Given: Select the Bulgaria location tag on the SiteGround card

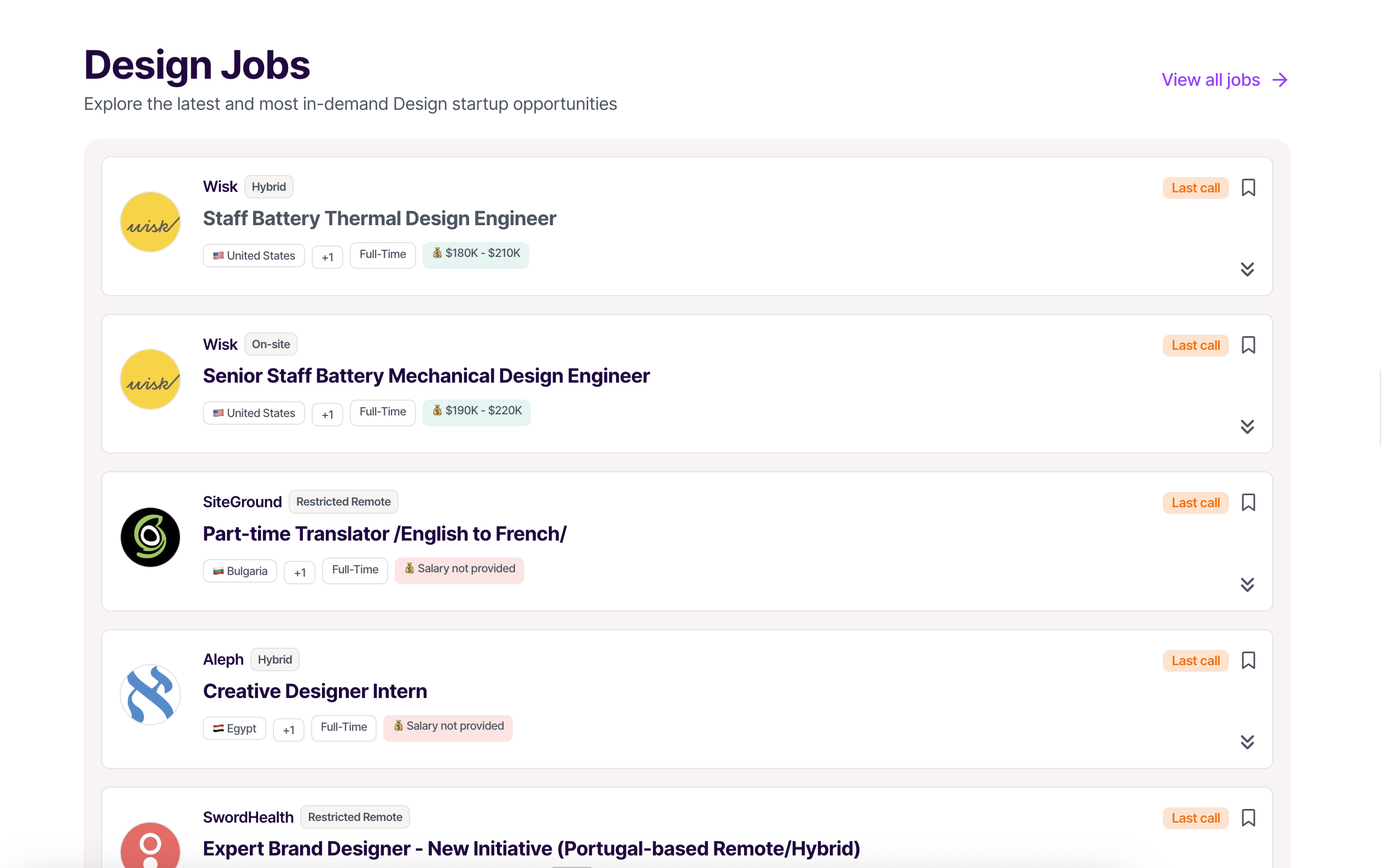Looking at the screenshot, I should [x=239, y=571].
